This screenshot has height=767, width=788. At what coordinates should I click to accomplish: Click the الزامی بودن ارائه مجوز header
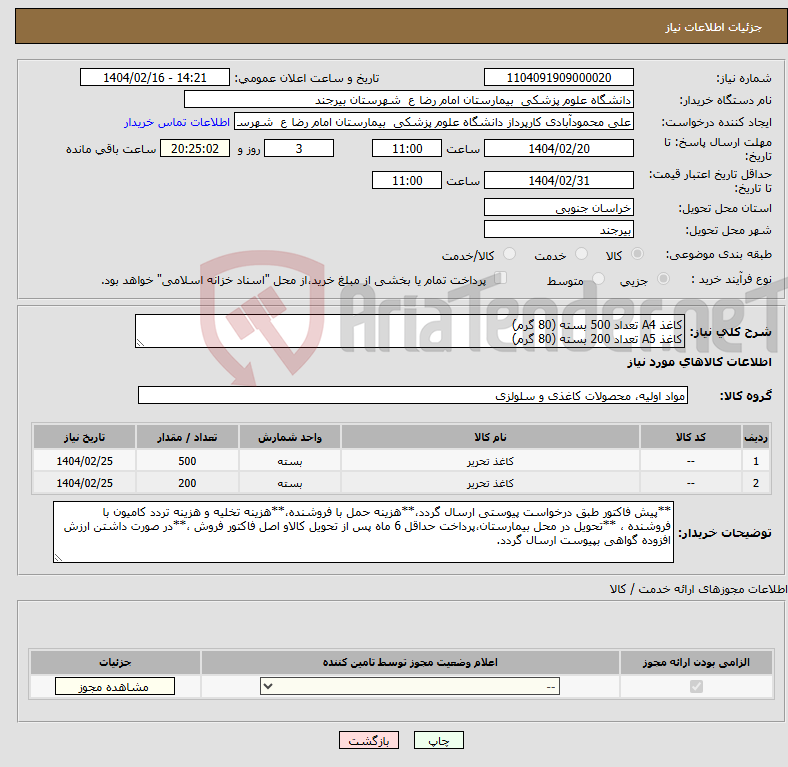(696, 662)
